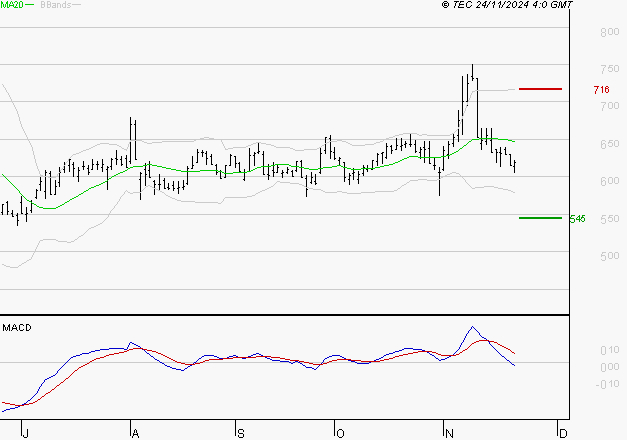The height and width of the screenshot is (440, 627).
Task: Select the 550 price axis label
Action: point(610,219)
